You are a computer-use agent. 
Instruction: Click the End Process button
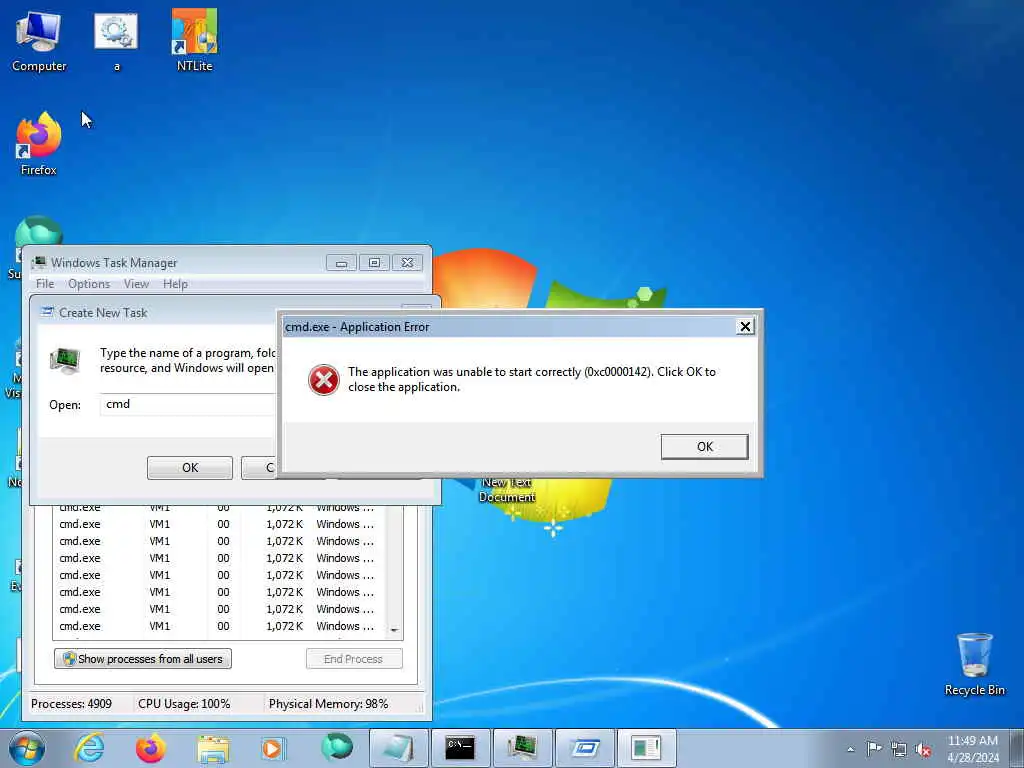[354, 659]
